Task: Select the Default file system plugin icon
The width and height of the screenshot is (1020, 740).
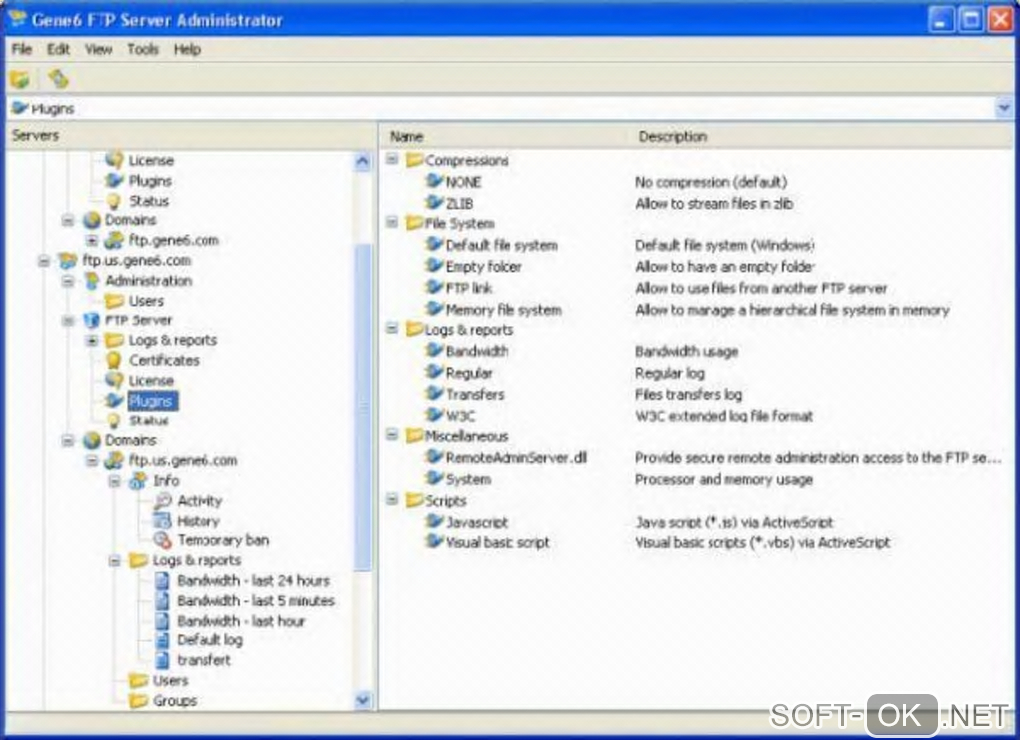Action: coord(434,244)
